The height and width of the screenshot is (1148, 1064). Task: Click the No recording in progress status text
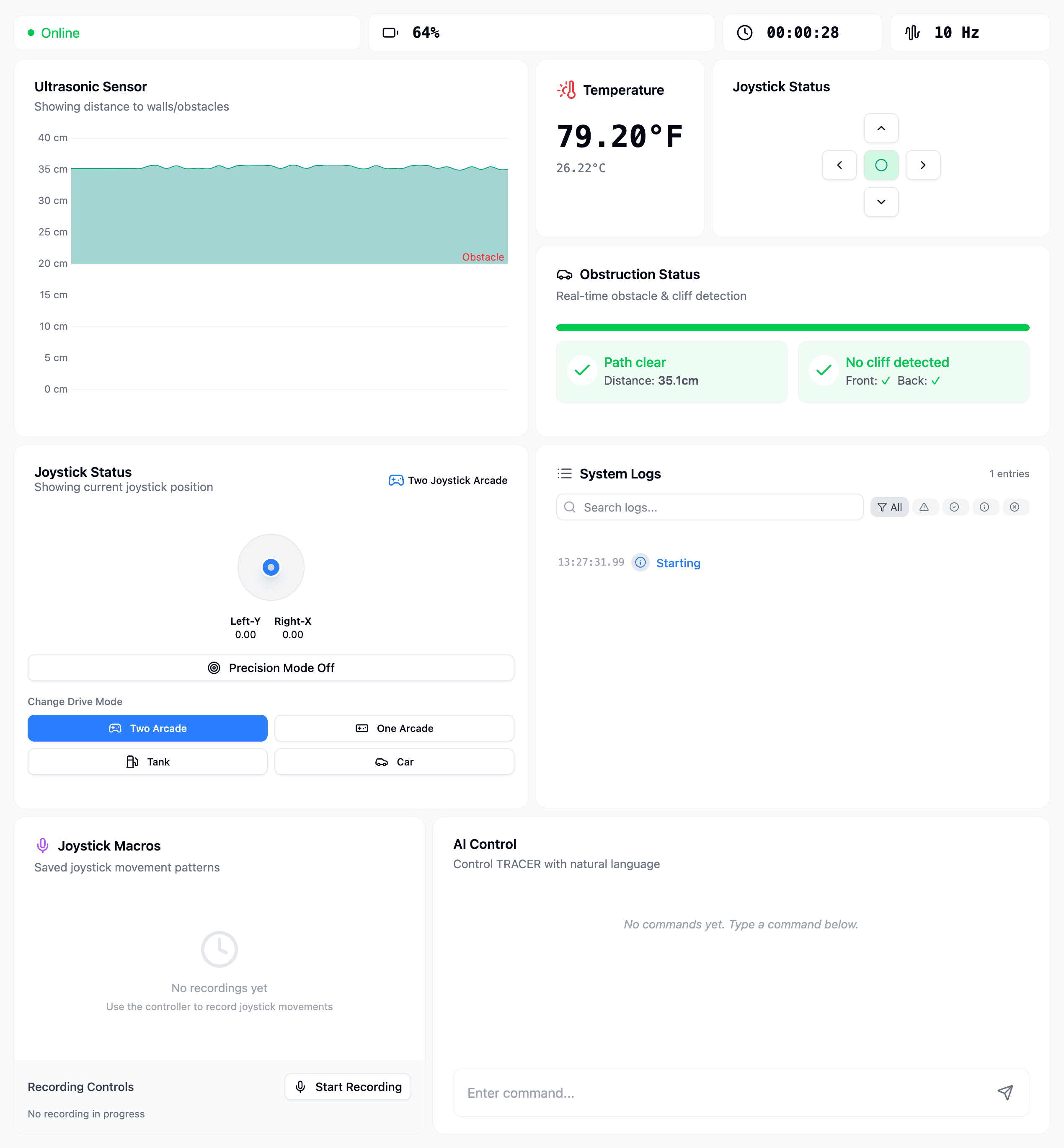(x=86, y=1114)
